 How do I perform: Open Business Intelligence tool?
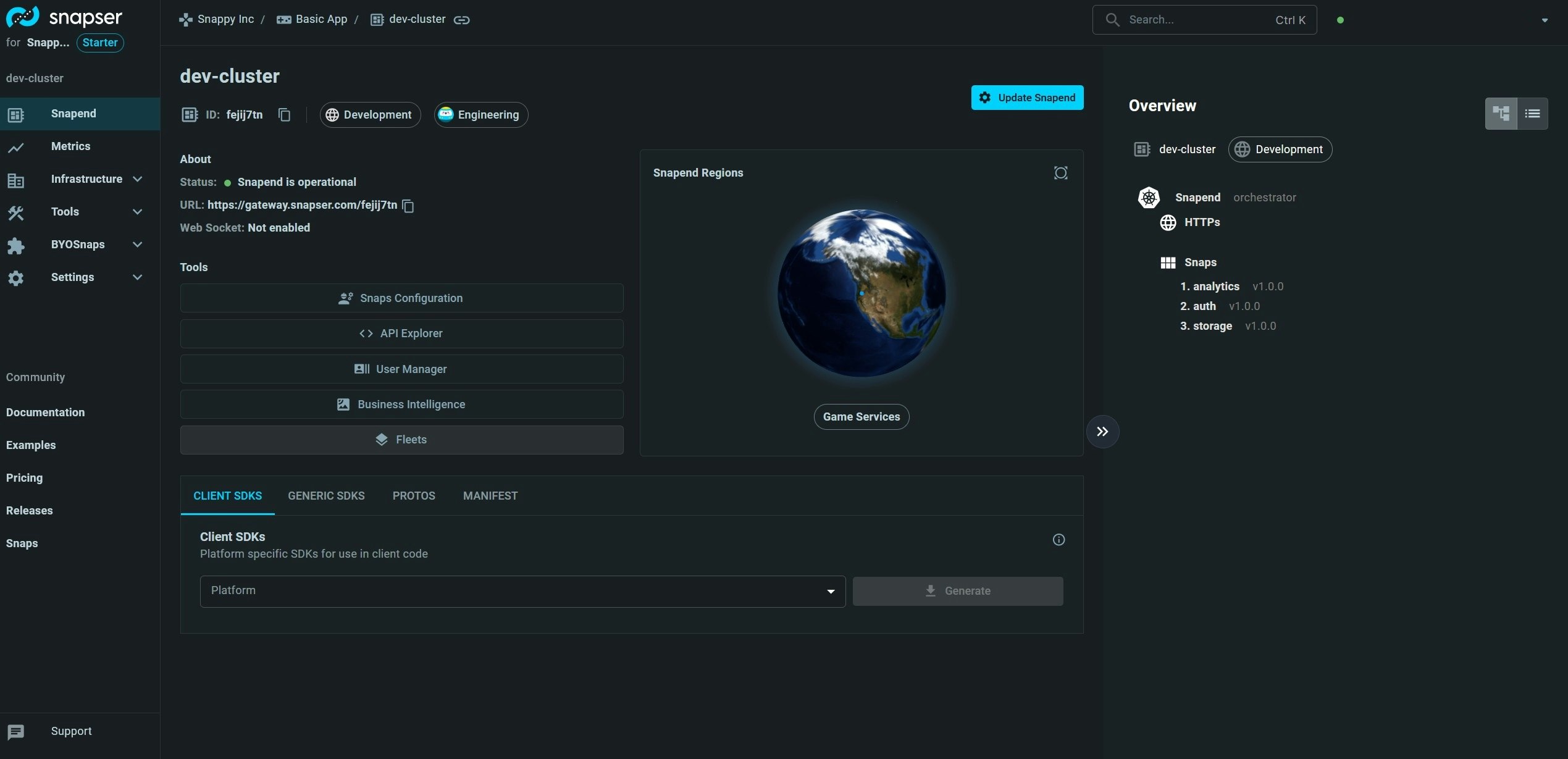tap(401, 404)
